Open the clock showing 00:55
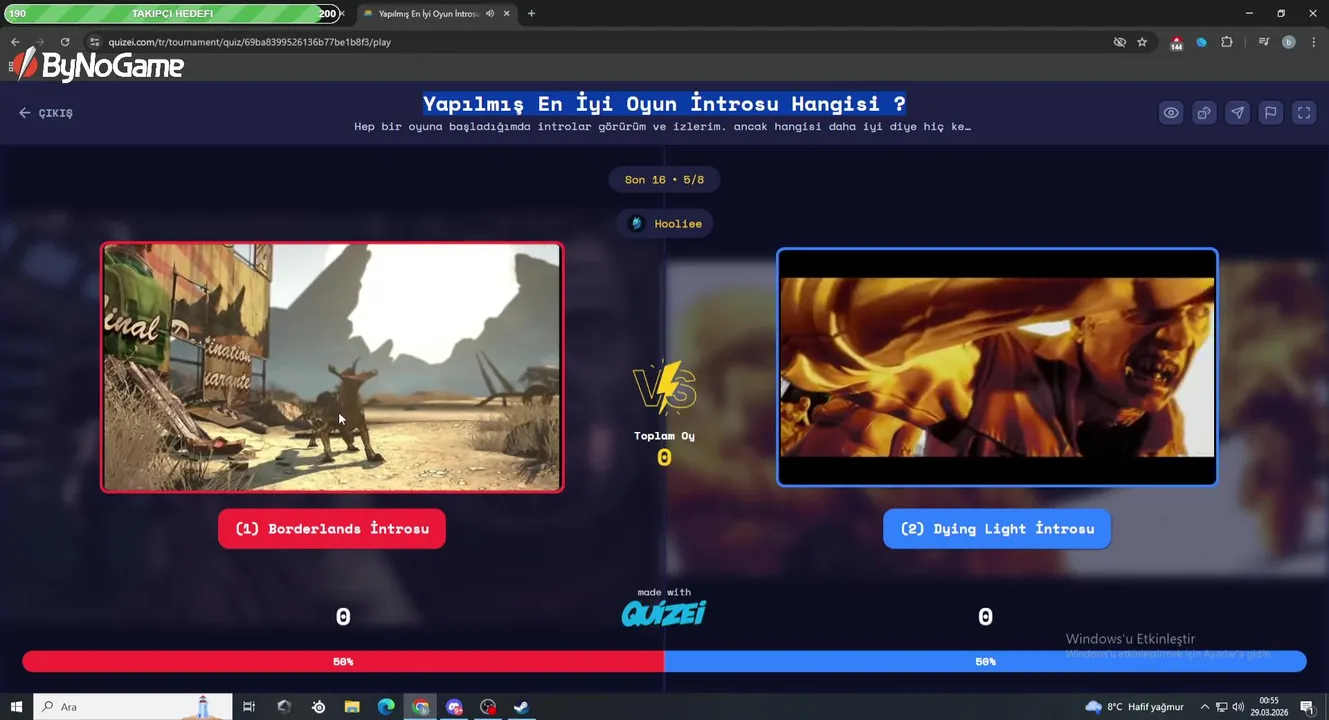 click(1268, 707)
